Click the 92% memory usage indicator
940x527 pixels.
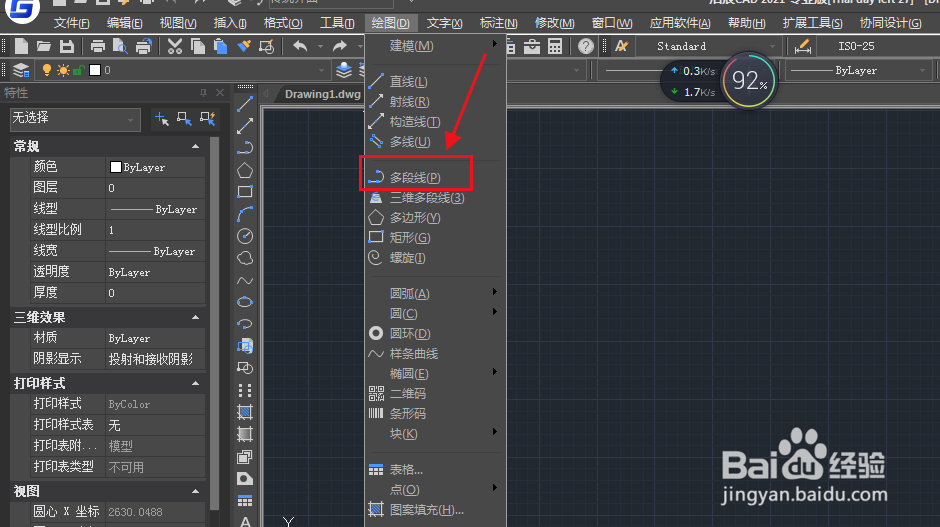click(x=749, y=81)
